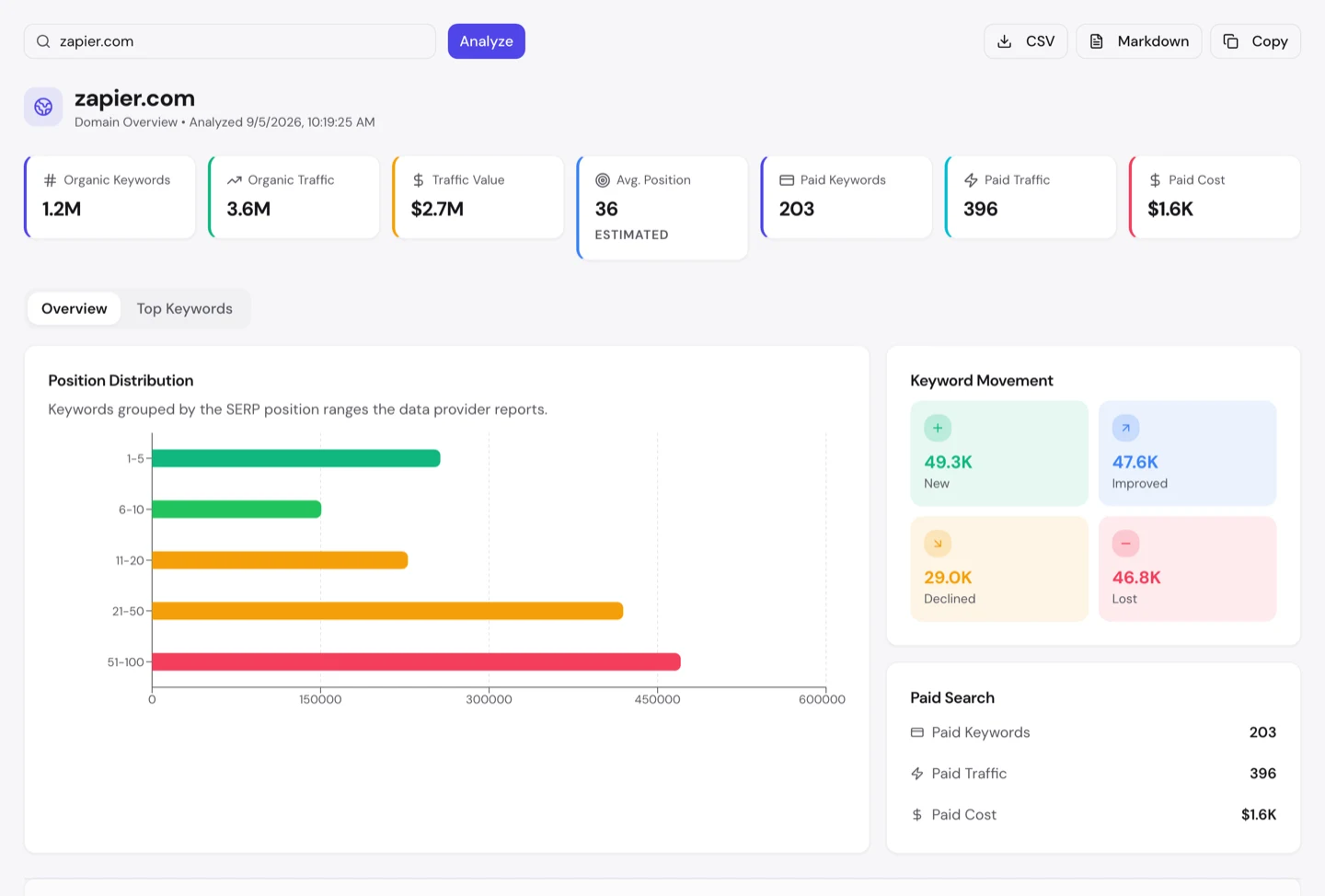The width and height of the screenshot is (1325, 896).
Task: Click the search magnifier icon in domain field
Action: coord(43,41)
